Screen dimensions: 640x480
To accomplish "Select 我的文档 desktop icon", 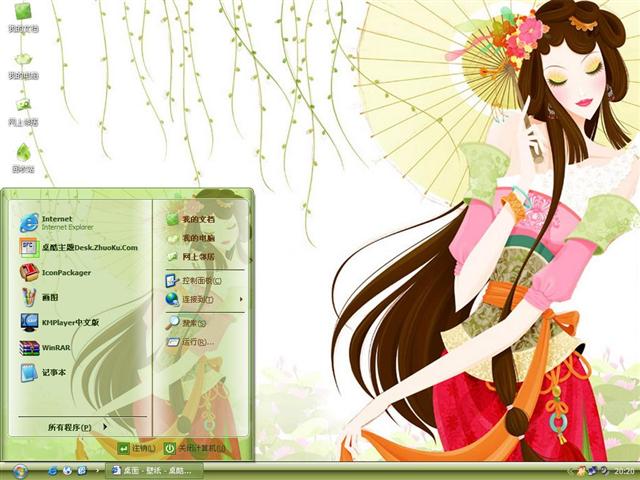I will [23, 17].
